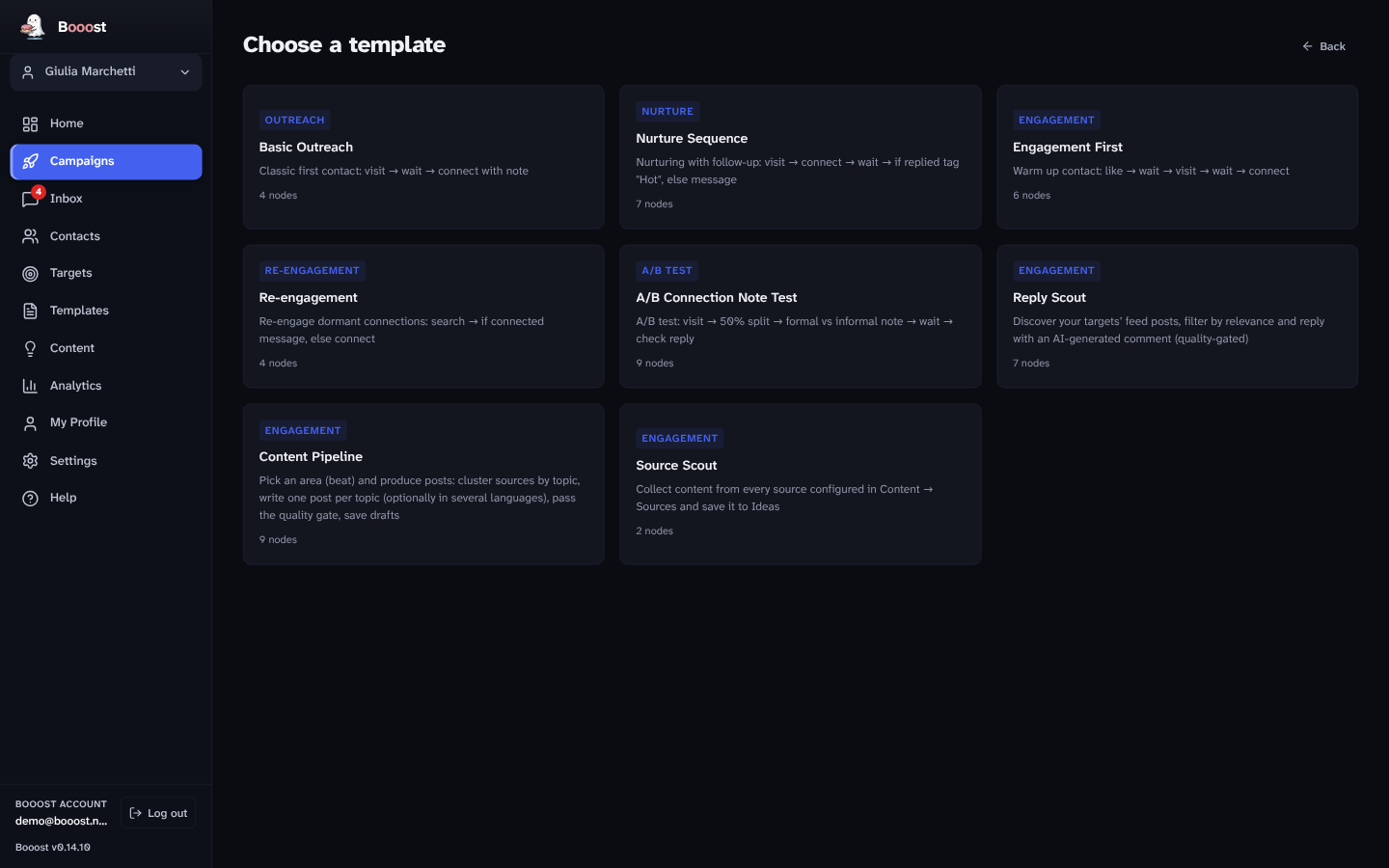Open Help via the question mark icon
The height and width of the screenshot is (868, 1389).
[x=30, y=499]
